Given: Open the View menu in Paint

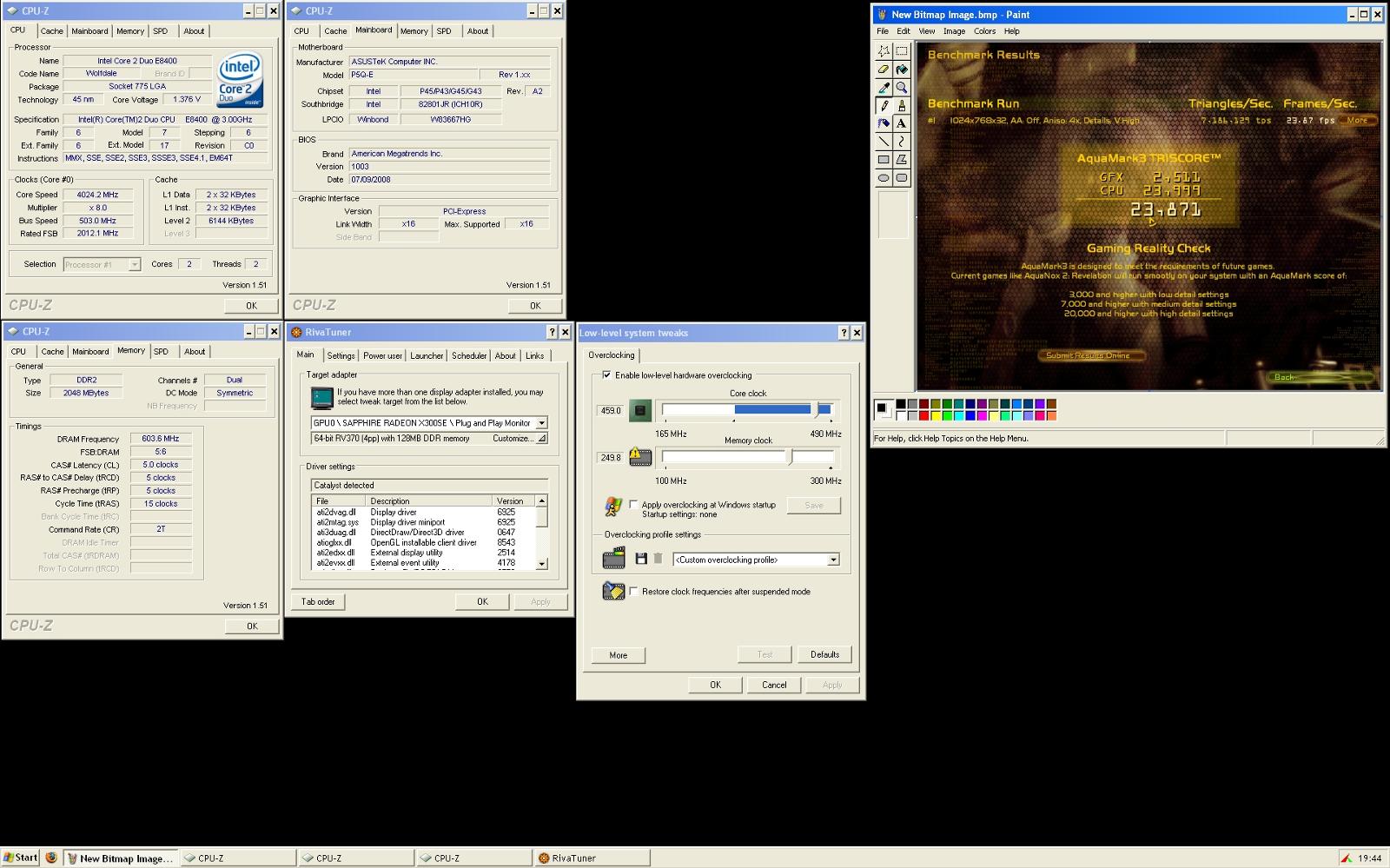Looking at the screenshot, I should [x=927, y=31].
